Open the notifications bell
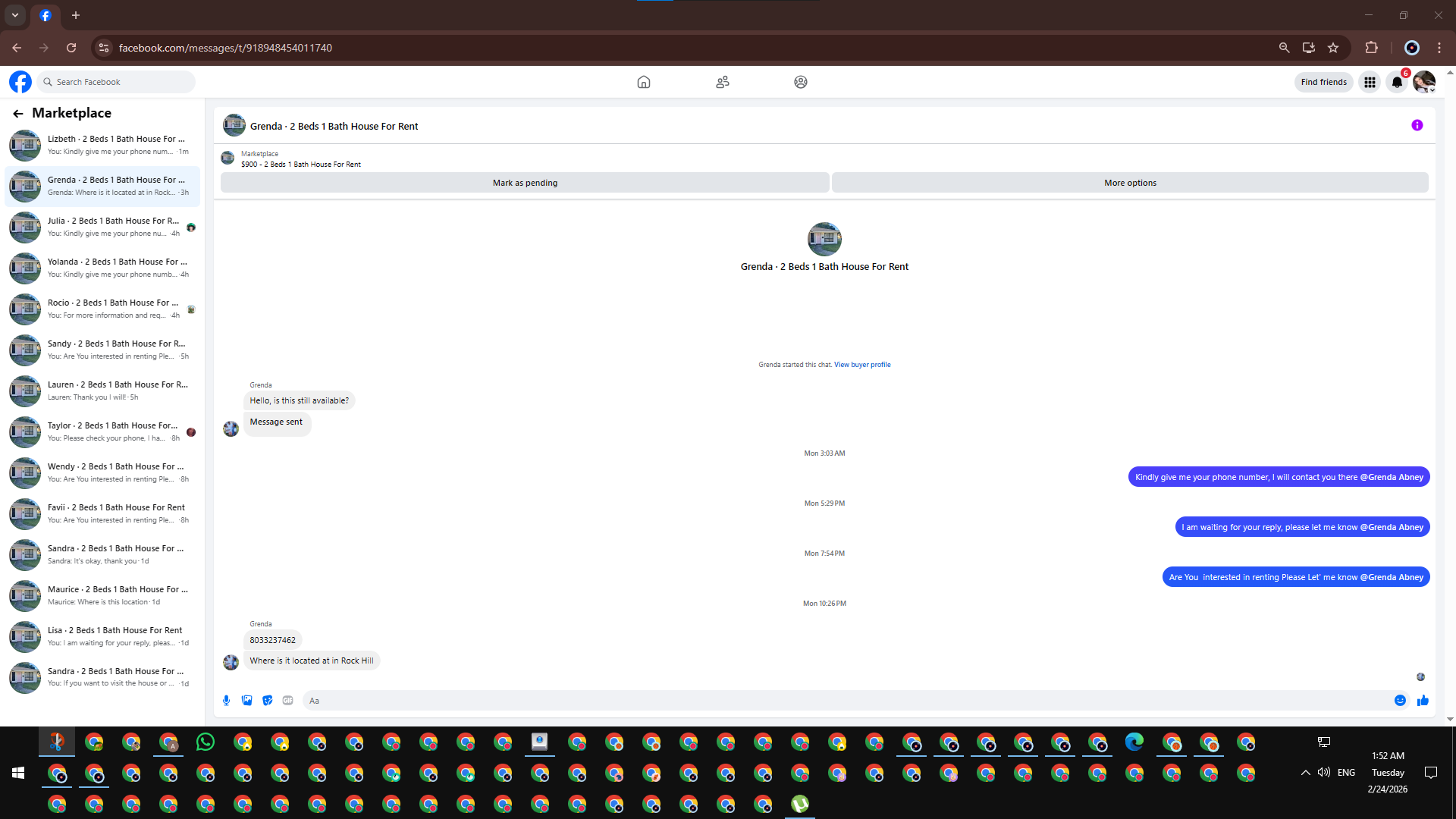The height and width of the screenshot is (819, 1456). 1397,82
